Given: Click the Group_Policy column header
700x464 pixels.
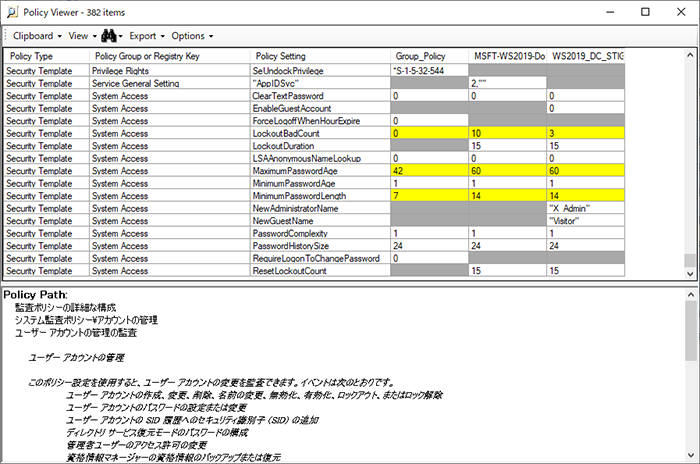Looking at the screenshot, I should pos(420,56).
